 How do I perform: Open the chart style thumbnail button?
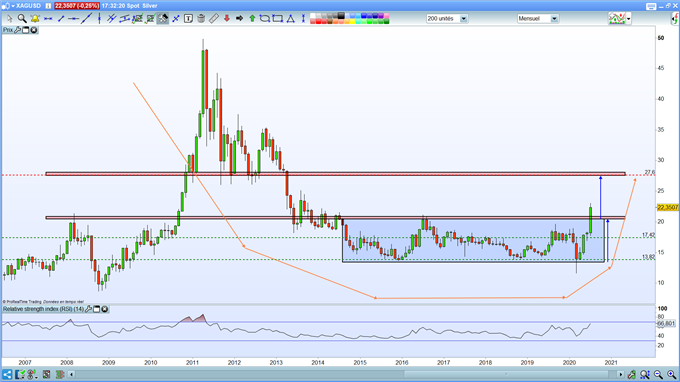tap(617, 19)
